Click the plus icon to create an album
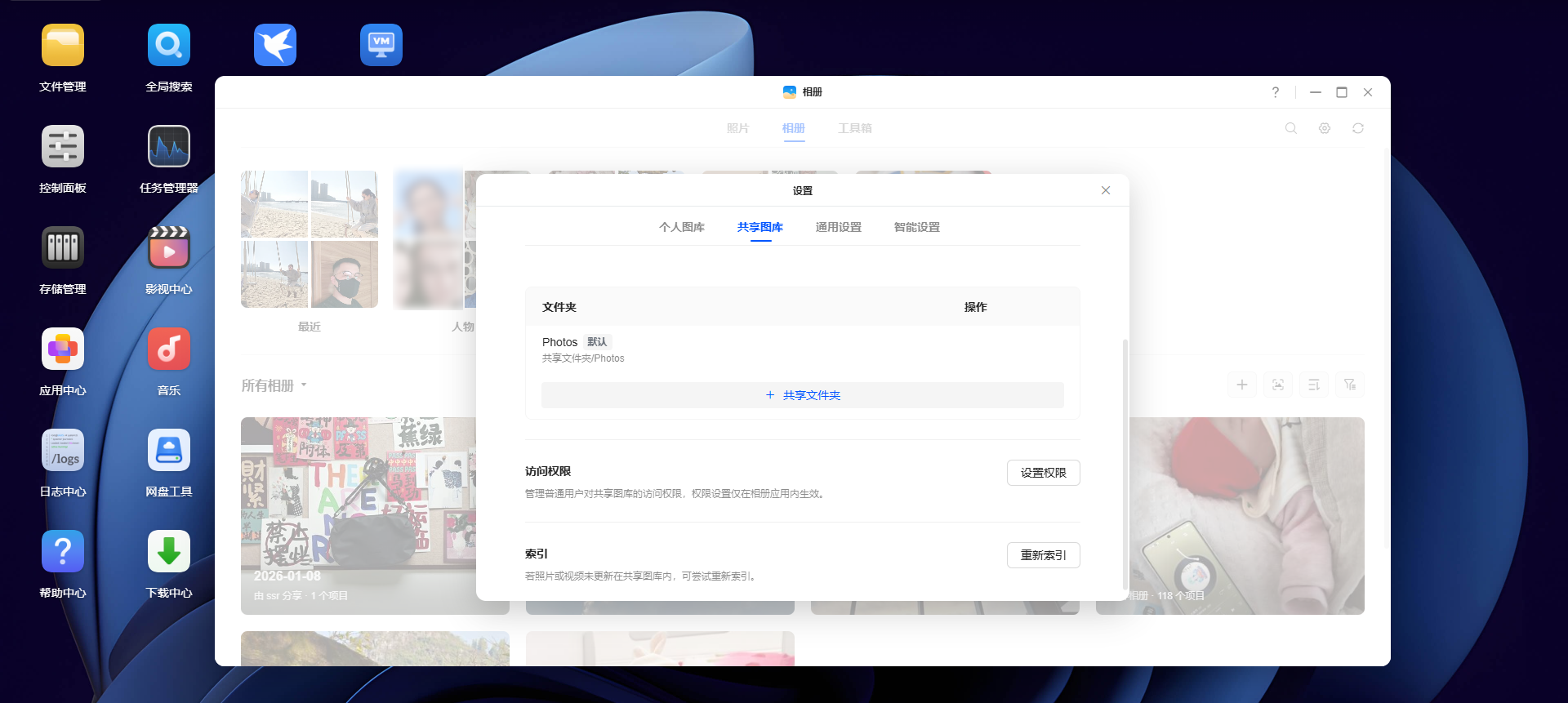This screenshot has width=1568, height=703. click(1242, 385)
